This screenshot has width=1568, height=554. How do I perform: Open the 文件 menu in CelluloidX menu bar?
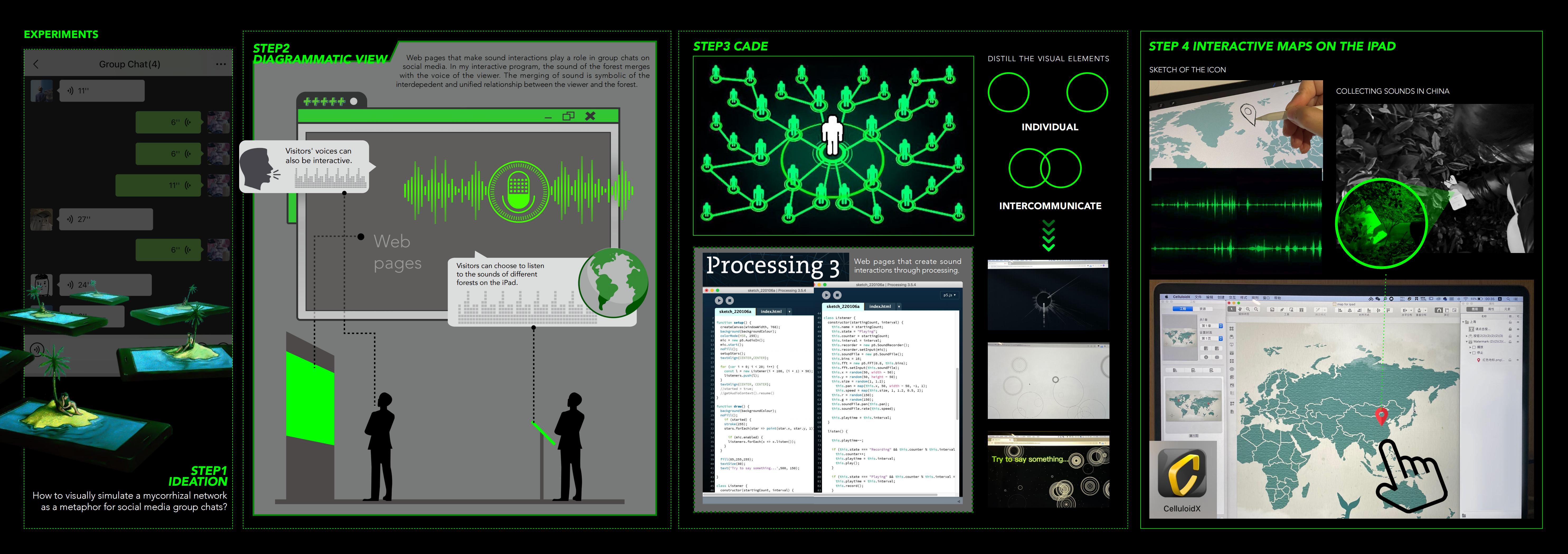1198,297
